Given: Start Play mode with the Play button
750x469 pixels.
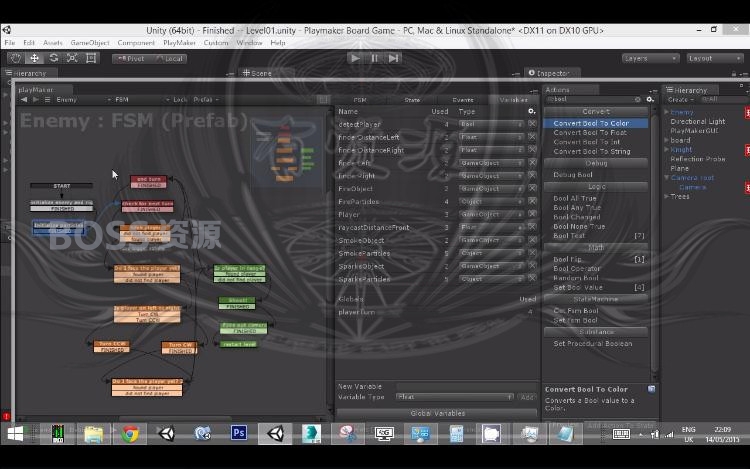Looking at the screenshot, I should click(355, 58).
